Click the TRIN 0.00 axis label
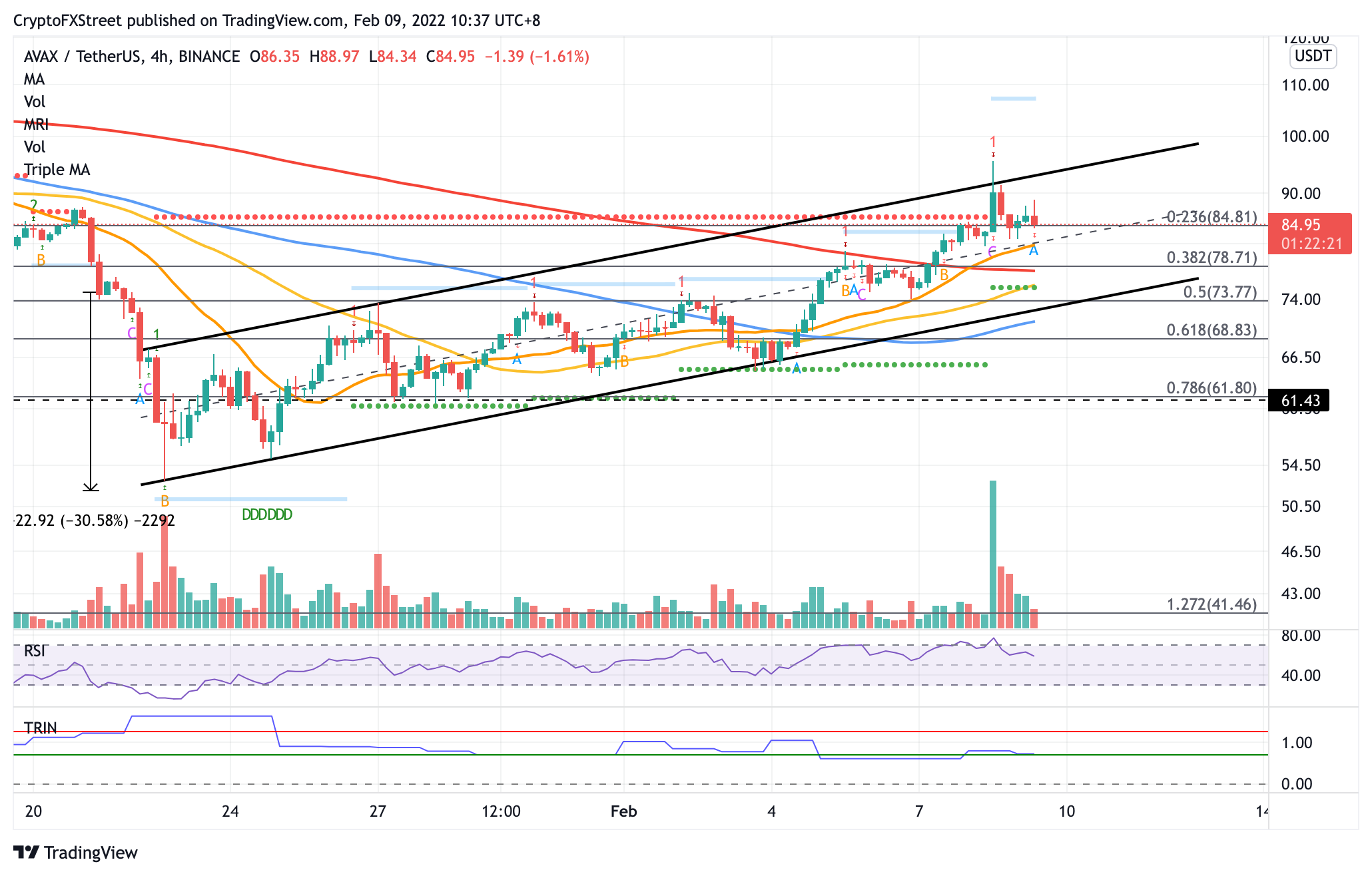This screenshot has width=1372, height=876. (1297, 784)
